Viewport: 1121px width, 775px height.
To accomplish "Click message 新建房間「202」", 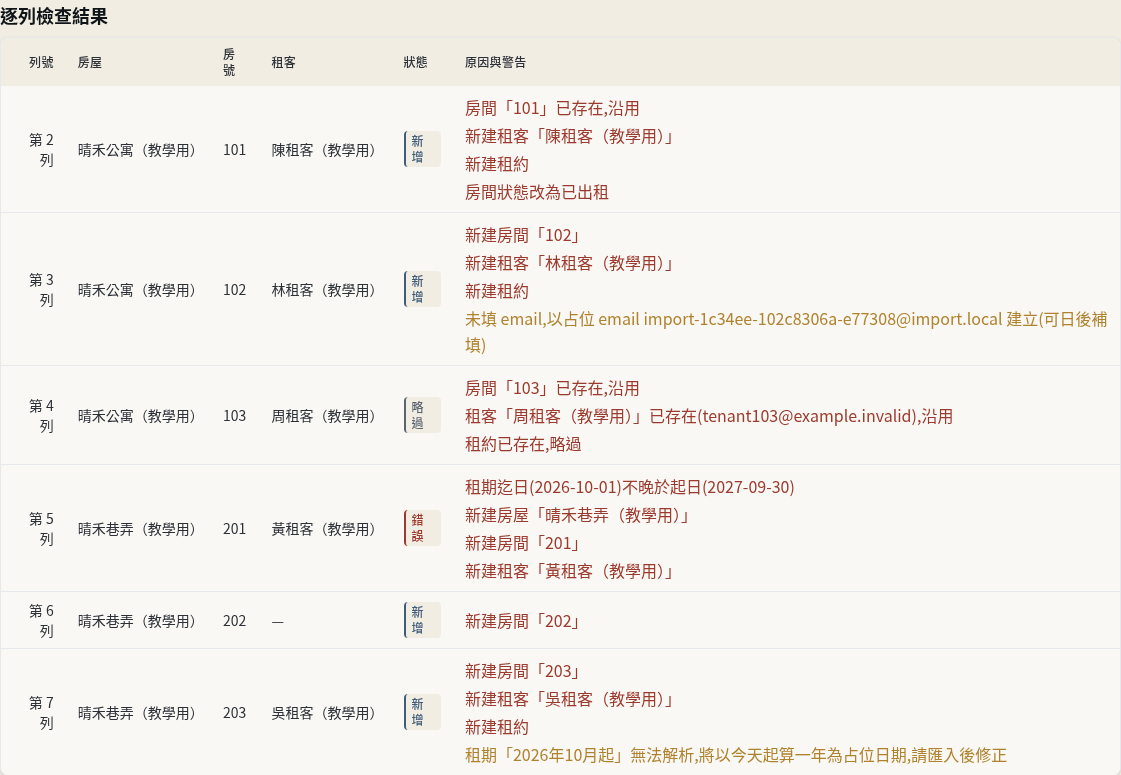I will 522,621.
